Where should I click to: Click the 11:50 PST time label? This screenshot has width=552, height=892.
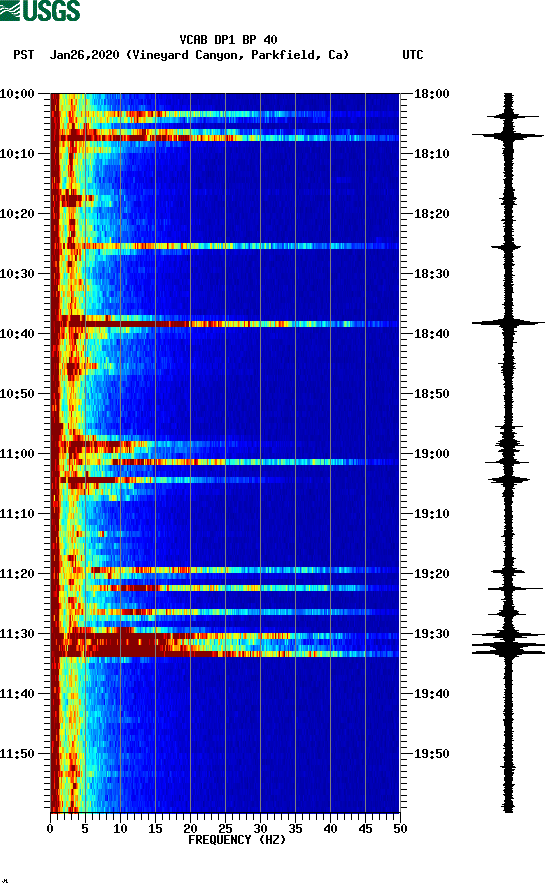coord(17,754)
